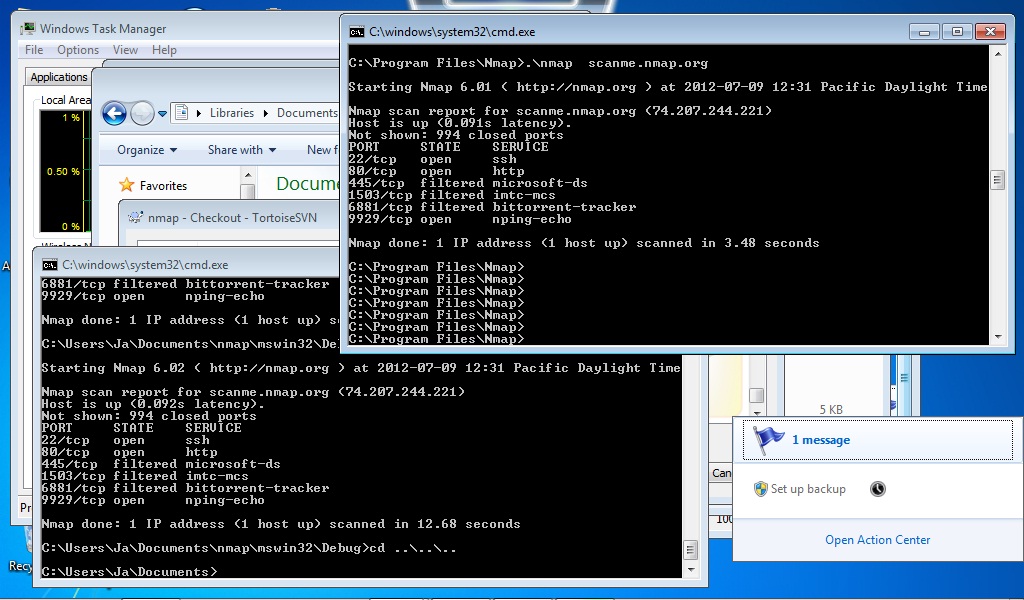Click the Forward arrow in the Explorer window
The image size is (1024, 600).
pos(142,113)
